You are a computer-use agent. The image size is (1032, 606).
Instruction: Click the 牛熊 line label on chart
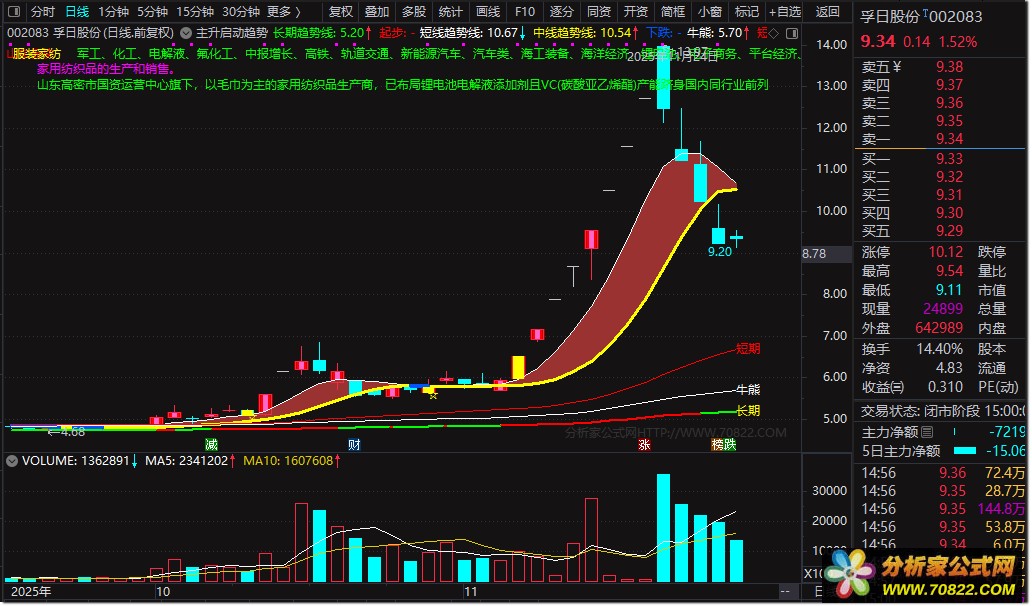[748, 390]
